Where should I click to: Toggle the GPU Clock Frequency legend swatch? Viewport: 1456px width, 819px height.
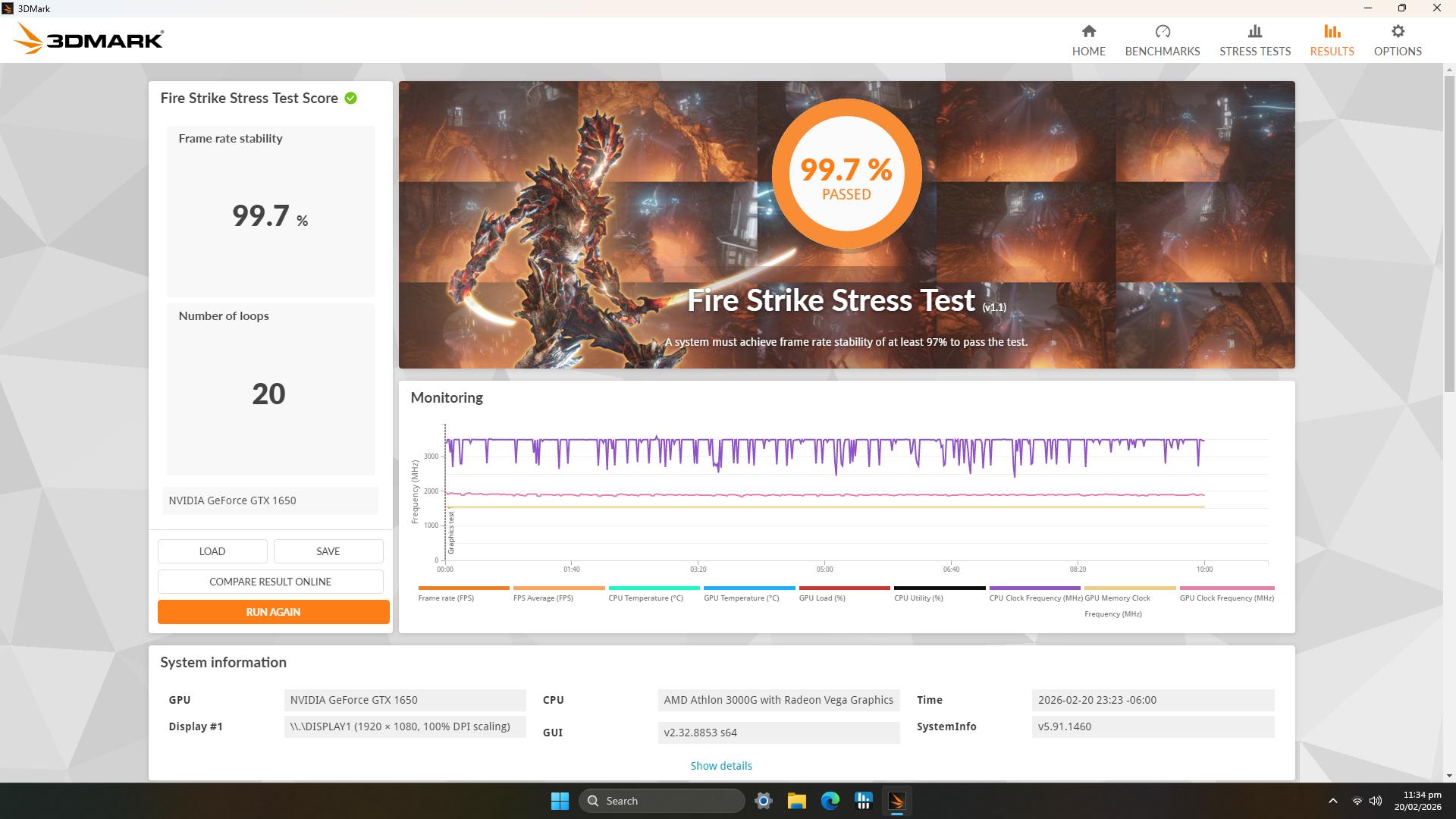1227,588
